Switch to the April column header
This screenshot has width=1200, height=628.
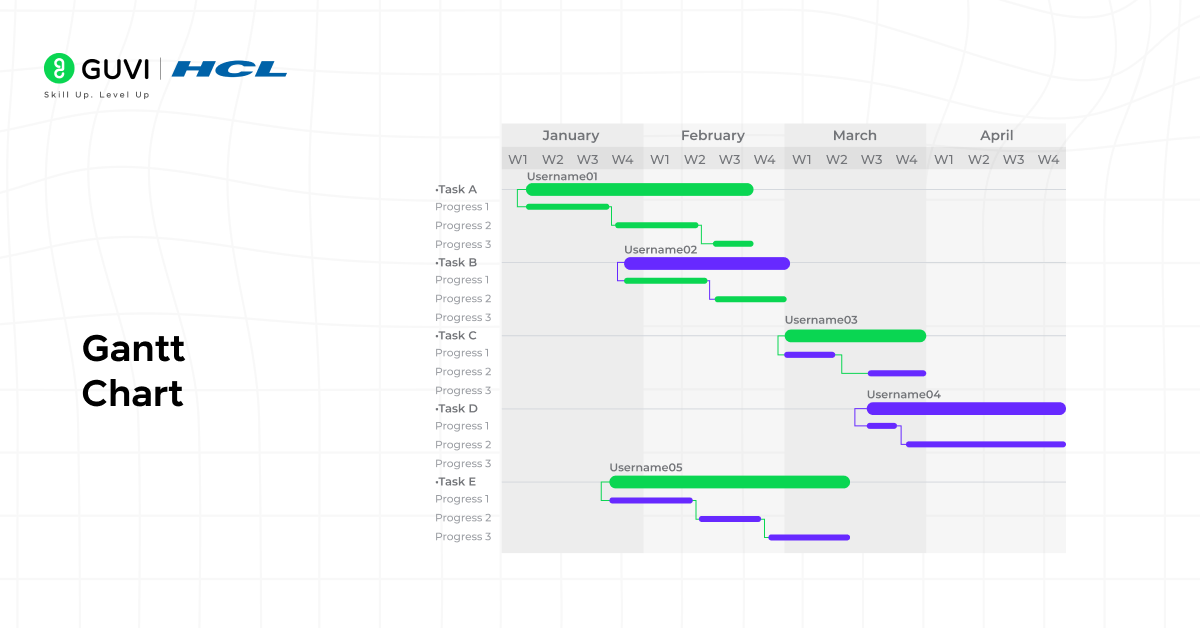(x=996, y=135)
